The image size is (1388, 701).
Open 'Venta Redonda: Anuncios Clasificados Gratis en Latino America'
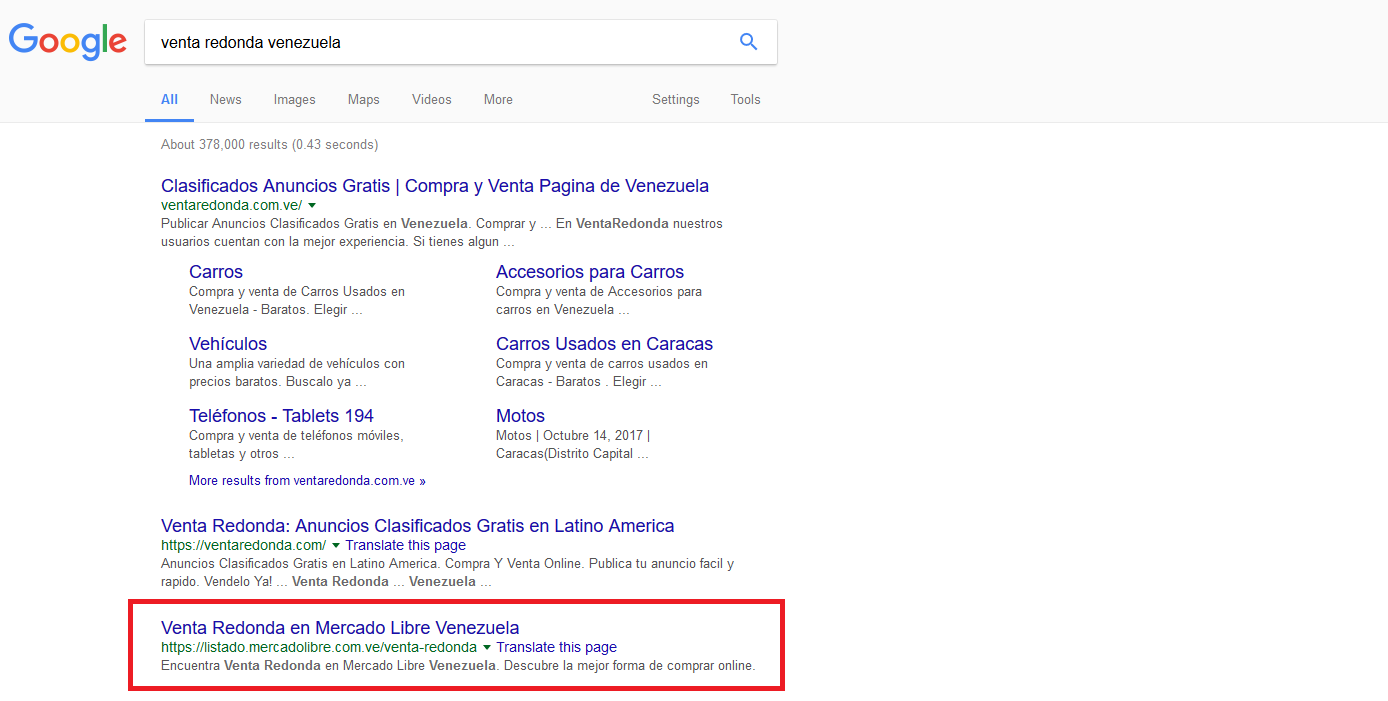(x=418, y=526)
